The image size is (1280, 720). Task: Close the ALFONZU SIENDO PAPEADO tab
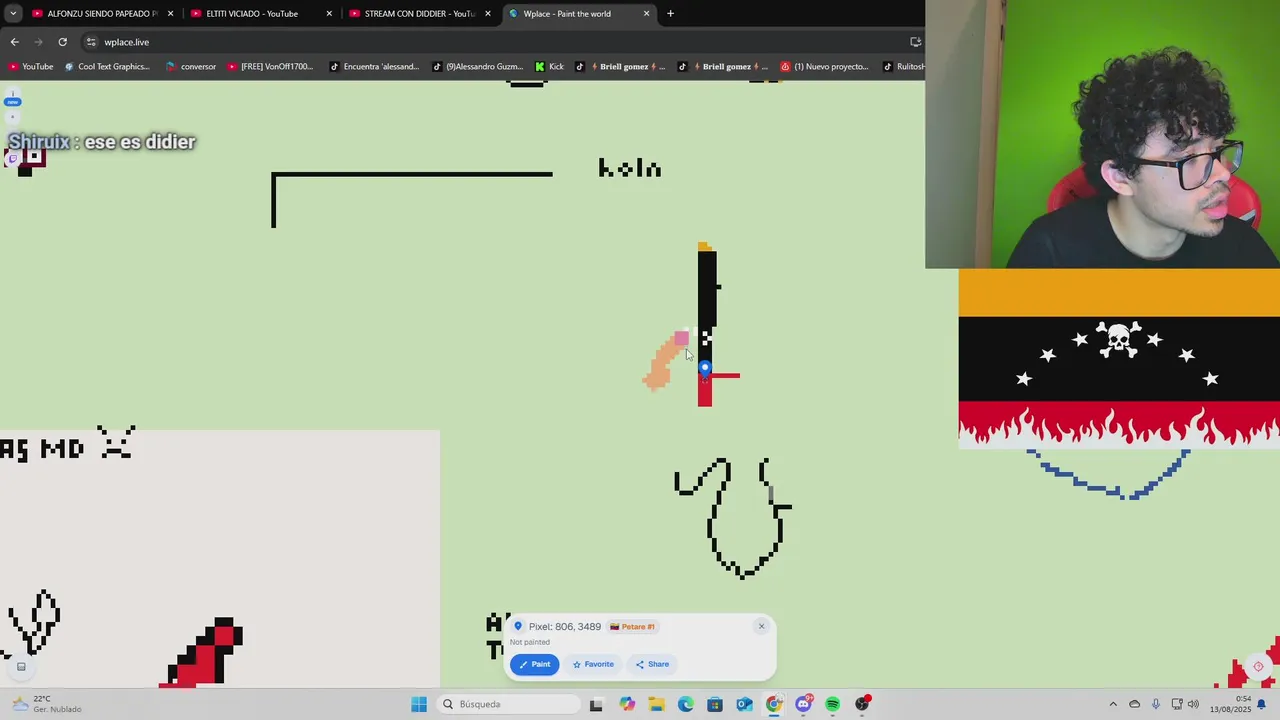click(x=170, y=14)
